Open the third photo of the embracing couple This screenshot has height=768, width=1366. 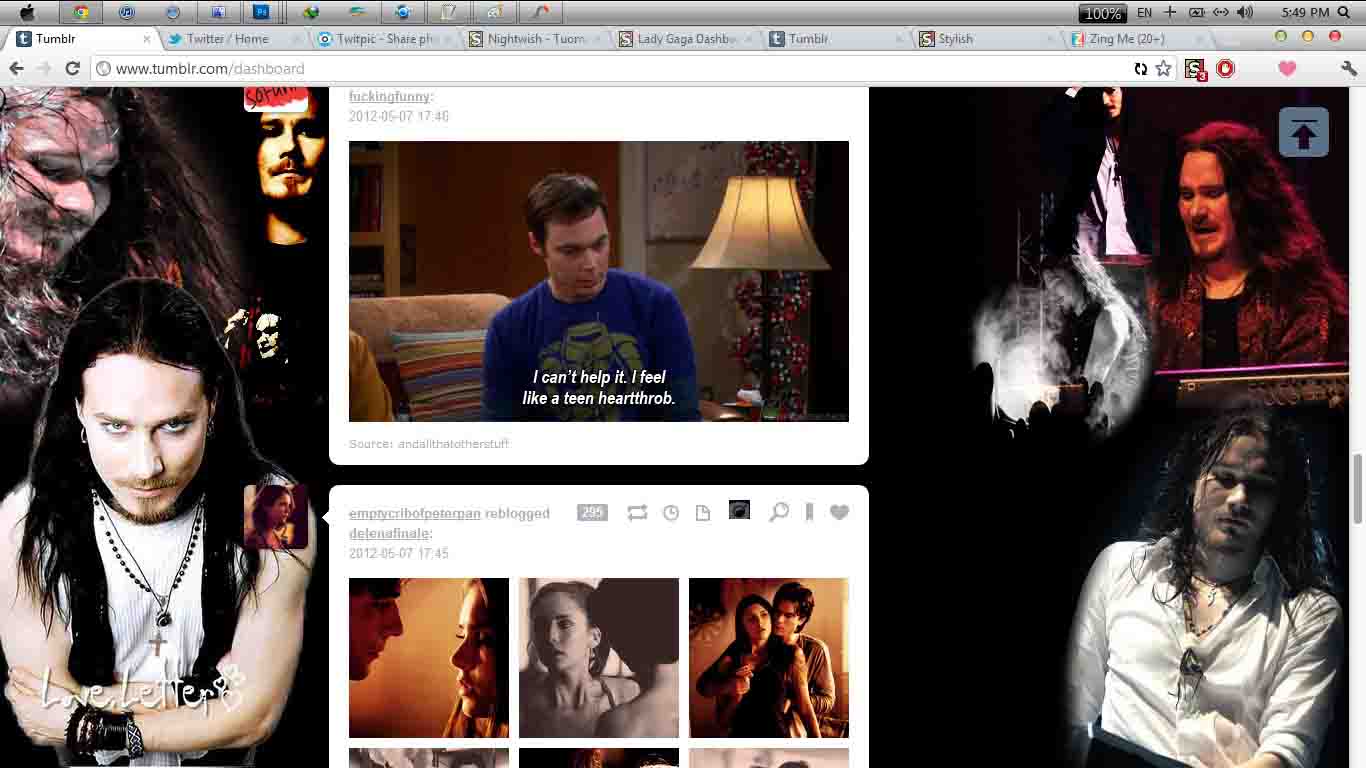[769, 658]
